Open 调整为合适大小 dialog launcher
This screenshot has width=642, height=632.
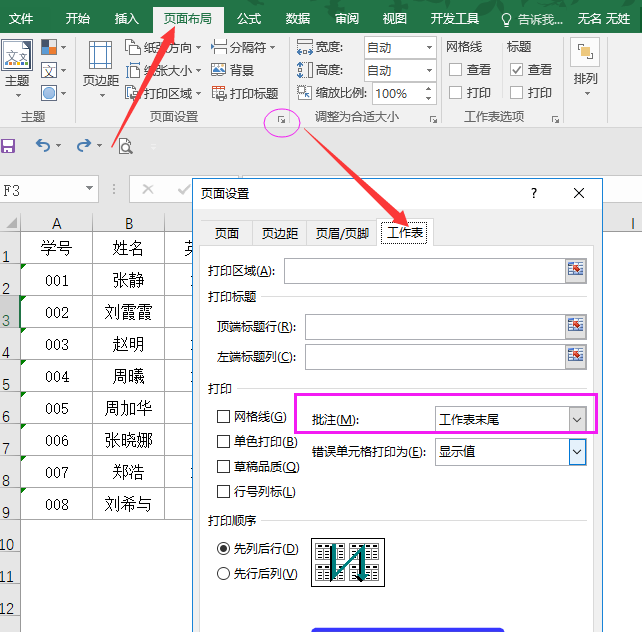433,119
